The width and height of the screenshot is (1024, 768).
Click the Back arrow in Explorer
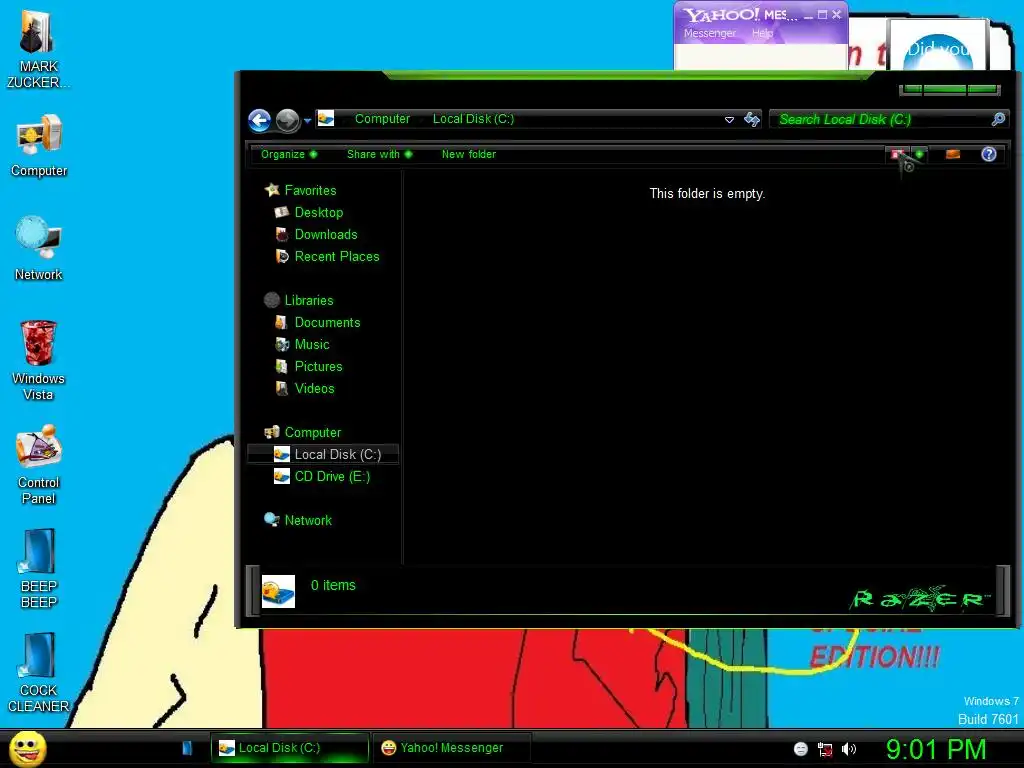tap(259, 120)
